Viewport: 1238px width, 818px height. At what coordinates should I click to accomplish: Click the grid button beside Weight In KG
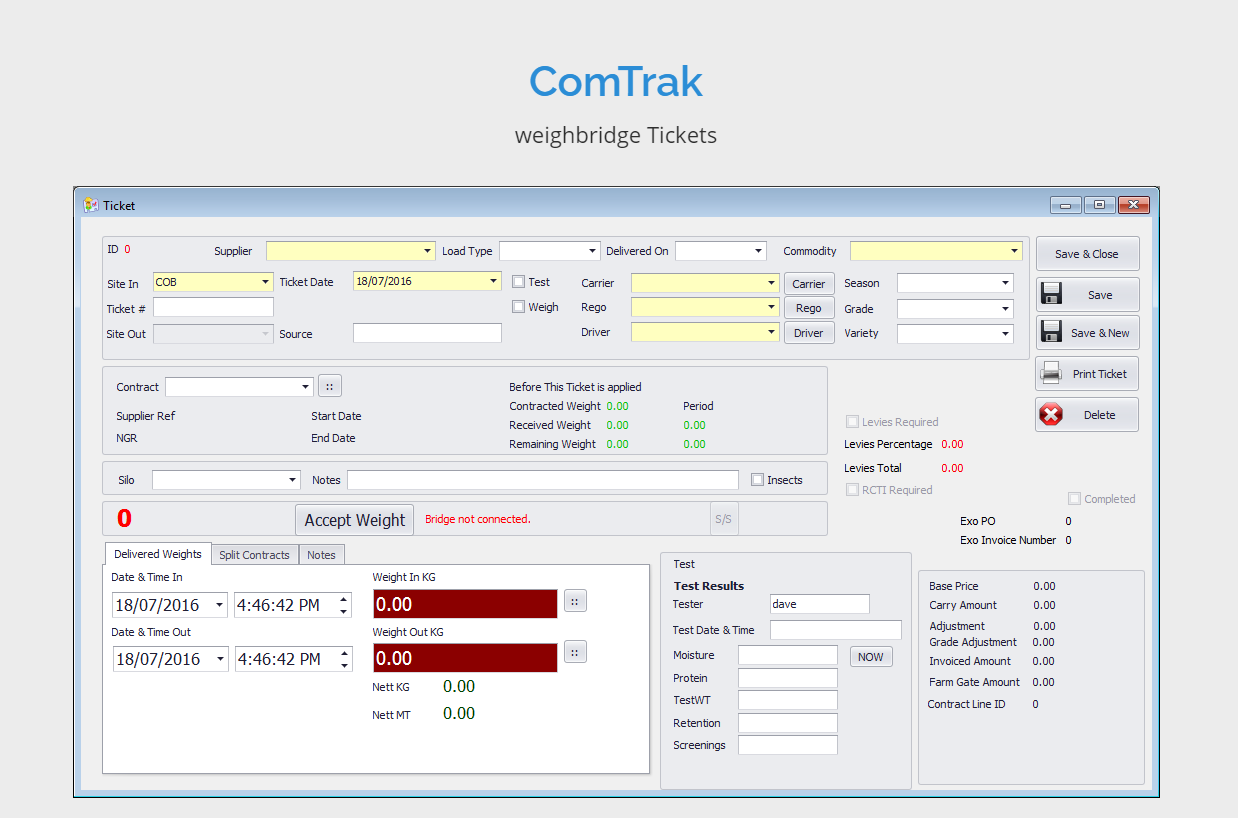point(575,600)
